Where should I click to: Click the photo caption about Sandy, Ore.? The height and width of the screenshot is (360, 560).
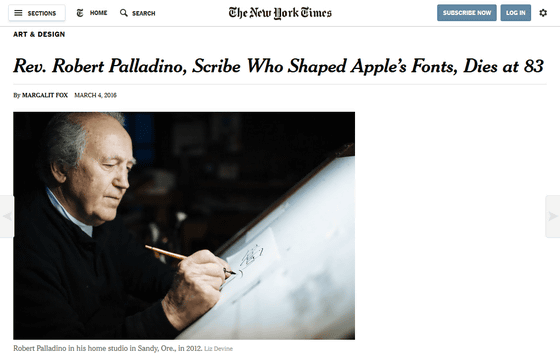click(x=108, y=348)
